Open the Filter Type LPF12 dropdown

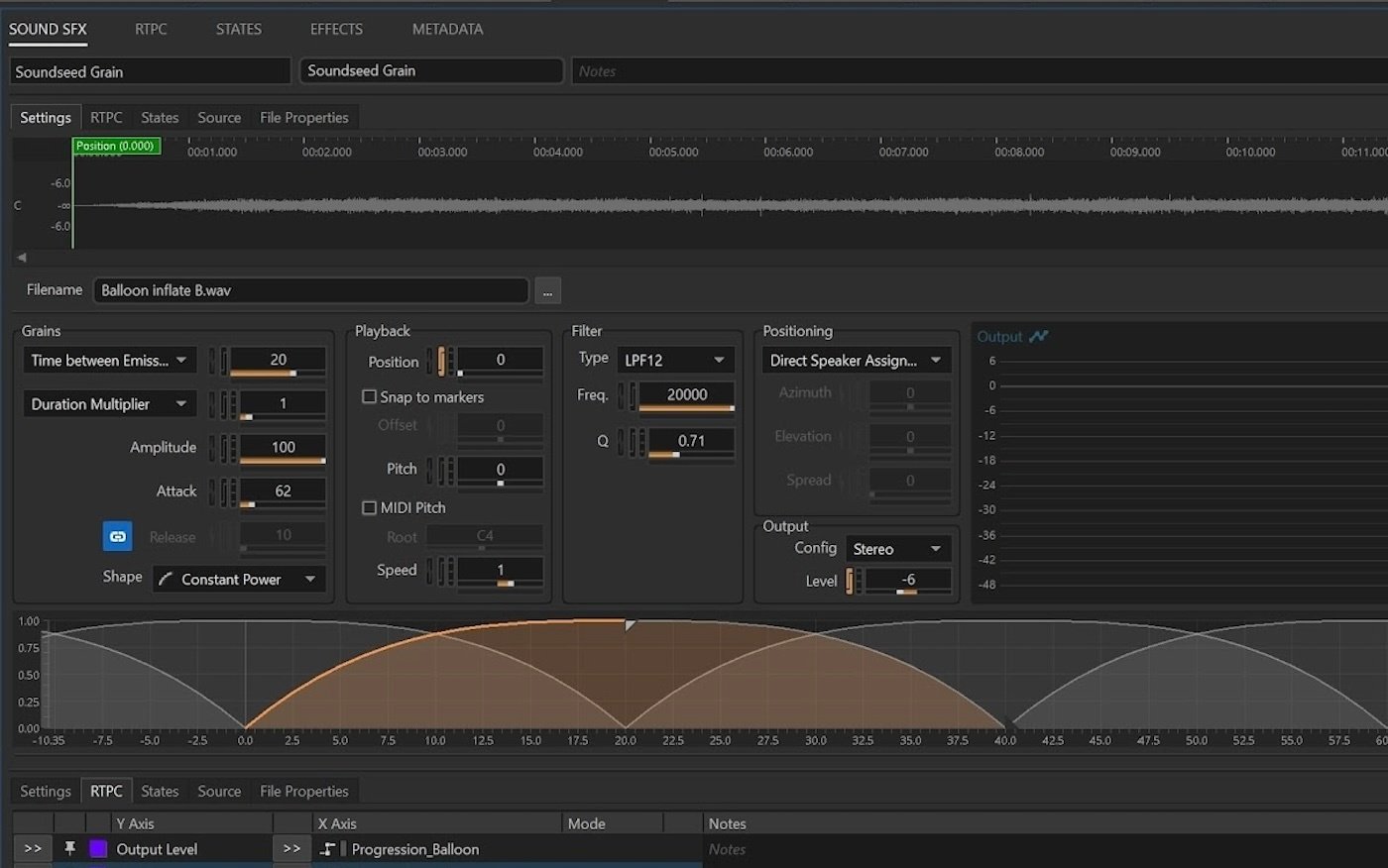pos(674,360)
